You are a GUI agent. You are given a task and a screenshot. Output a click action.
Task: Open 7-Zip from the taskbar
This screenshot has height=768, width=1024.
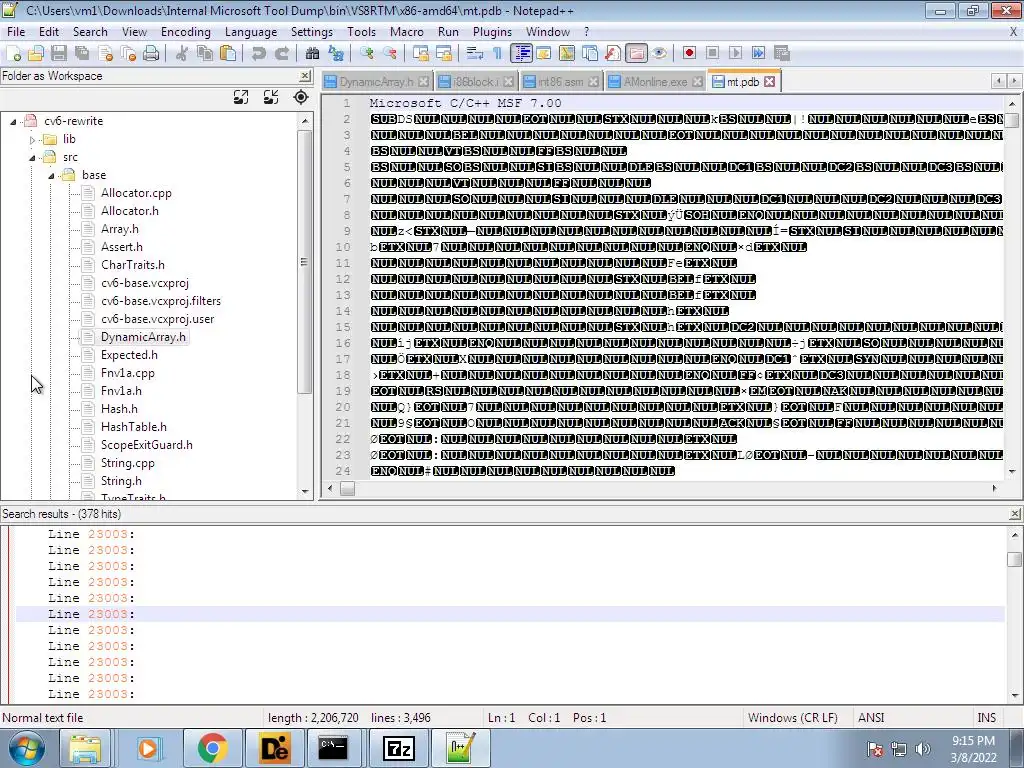click(398, 748)
